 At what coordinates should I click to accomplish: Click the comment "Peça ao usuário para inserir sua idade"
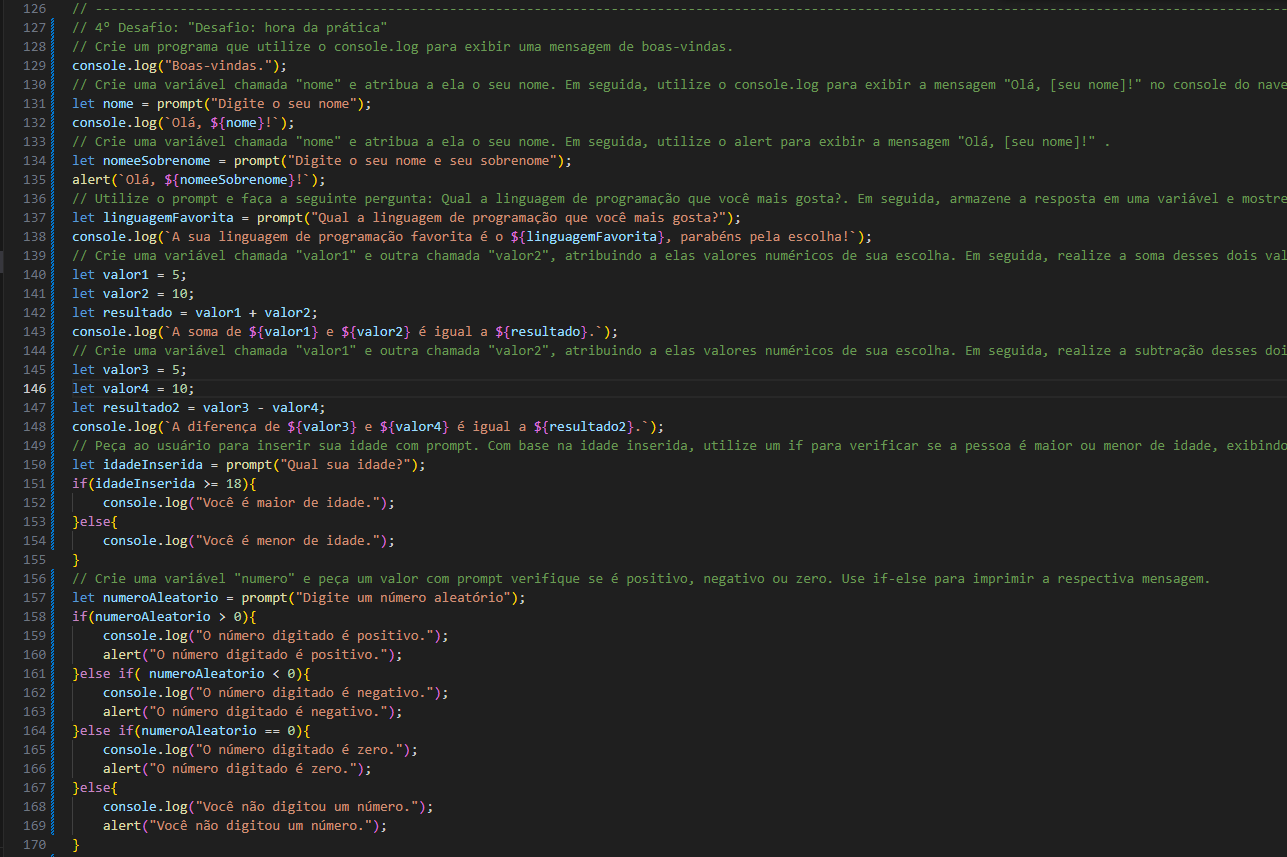point(679,445)
